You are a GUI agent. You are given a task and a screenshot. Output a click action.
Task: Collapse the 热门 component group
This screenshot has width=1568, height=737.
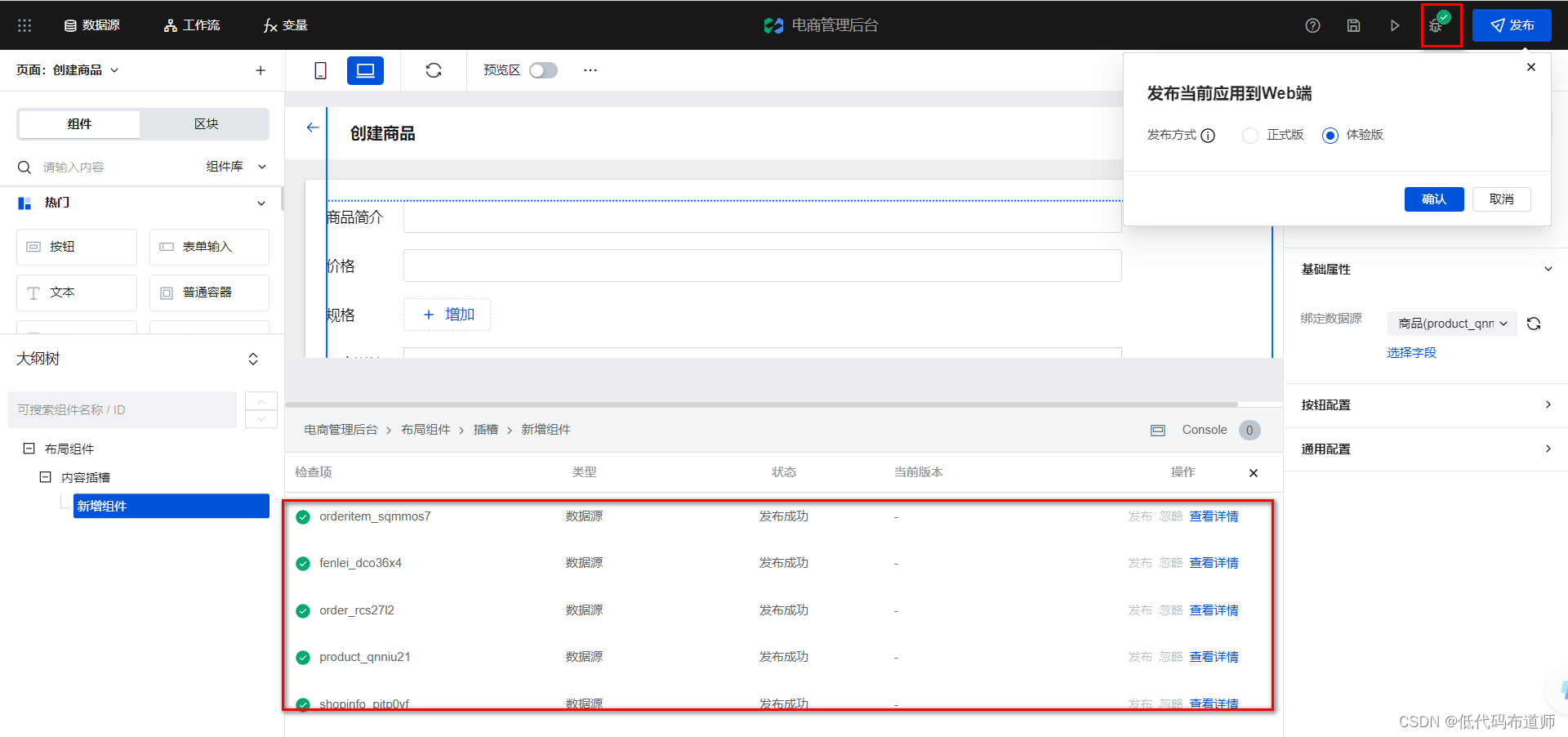261,203
